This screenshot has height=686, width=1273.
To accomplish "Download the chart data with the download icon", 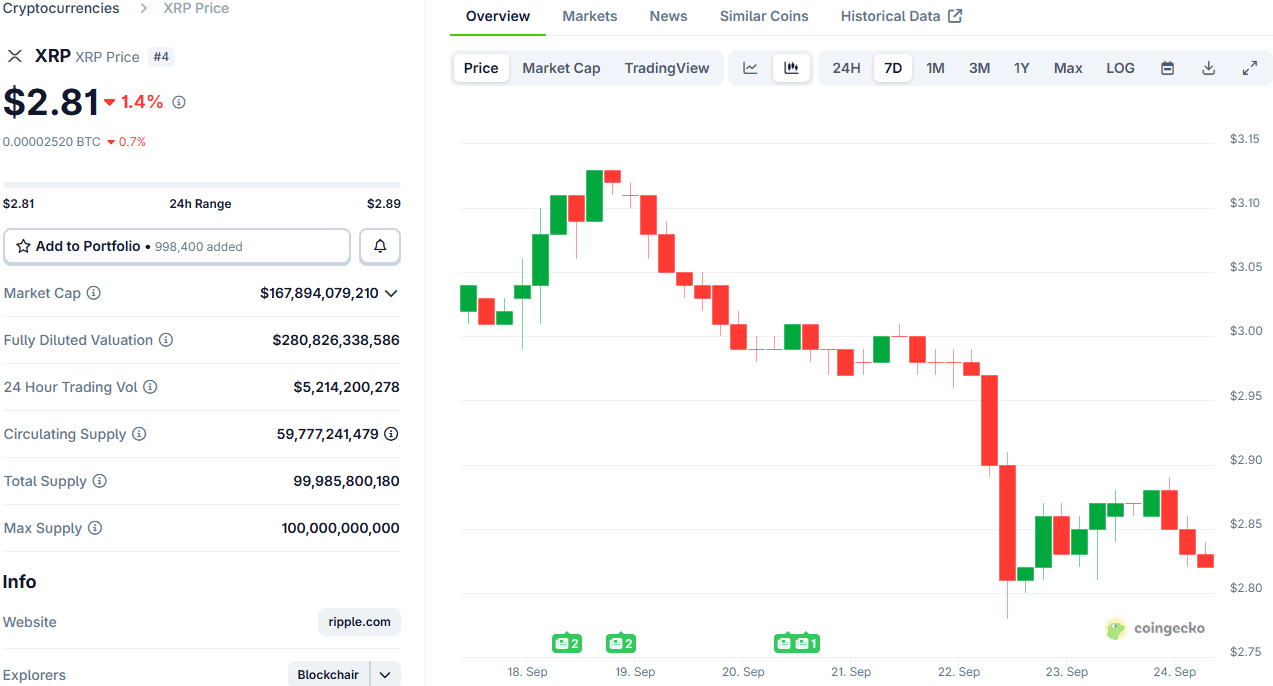I will [x=1208, y=68].
